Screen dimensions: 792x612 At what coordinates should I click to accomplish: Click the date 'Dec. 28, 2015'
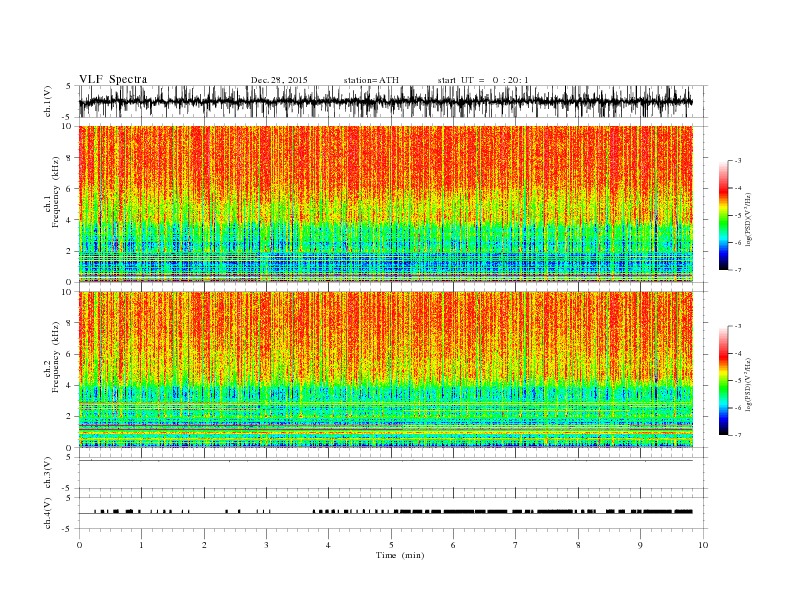coord(279,80)
